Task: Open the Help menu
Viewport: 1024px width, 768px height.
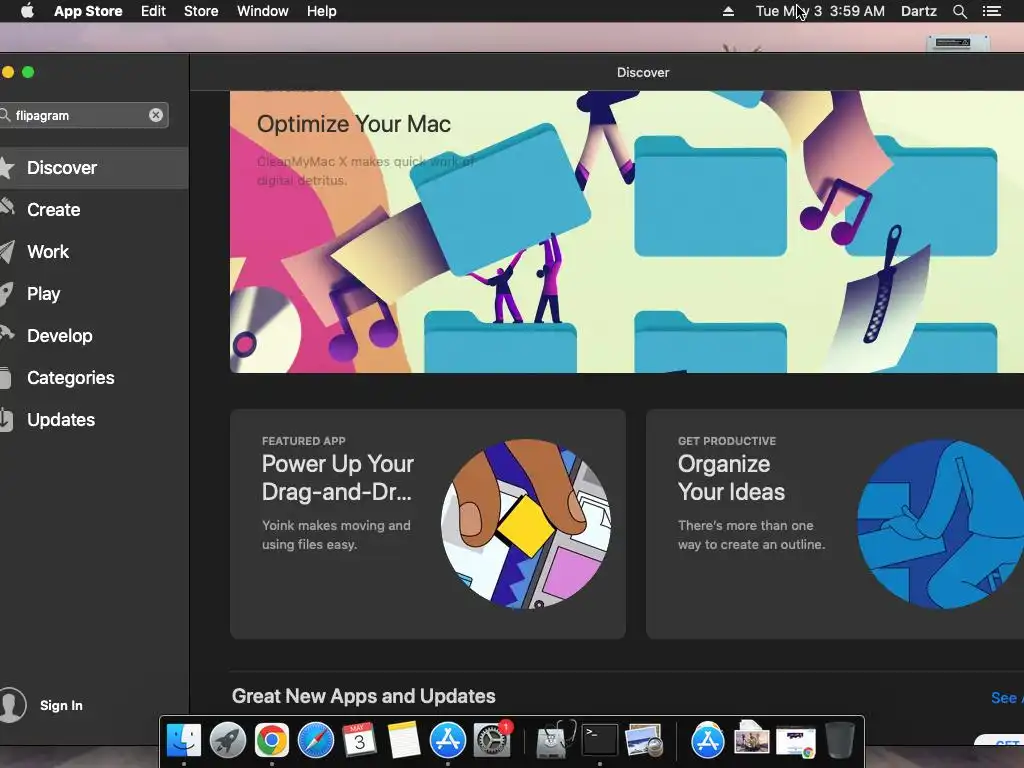Action: click(322, 11)
